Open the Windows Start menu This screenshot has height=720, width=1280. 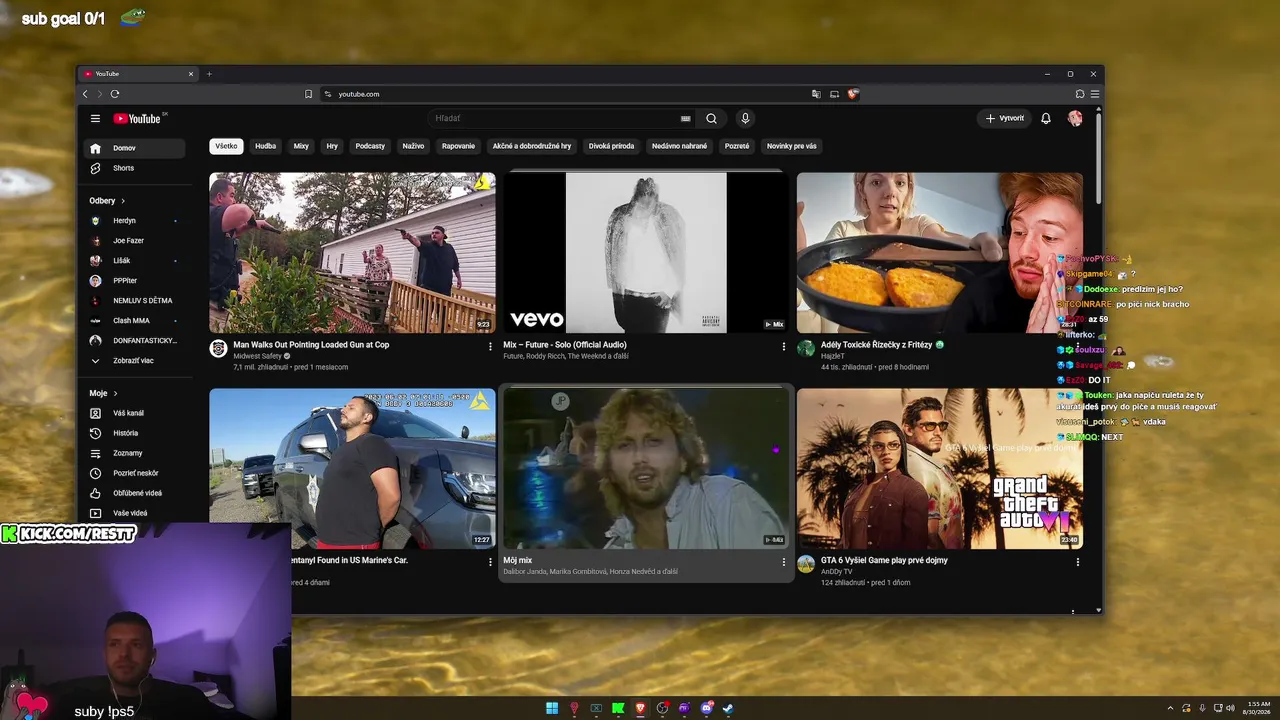click(552, 709)
